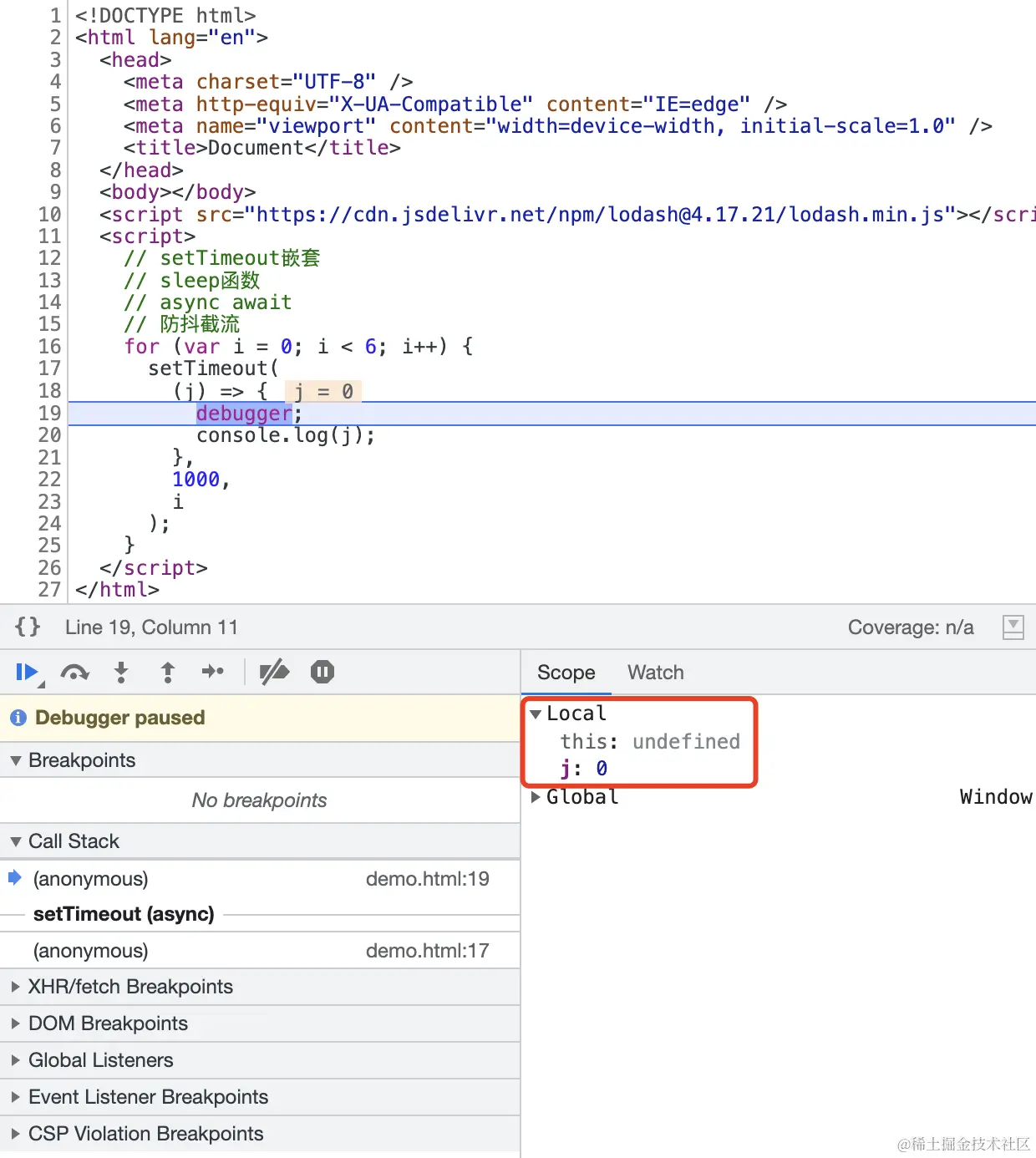Click the Line 19, Column 11 indicator

coord(151,627)
